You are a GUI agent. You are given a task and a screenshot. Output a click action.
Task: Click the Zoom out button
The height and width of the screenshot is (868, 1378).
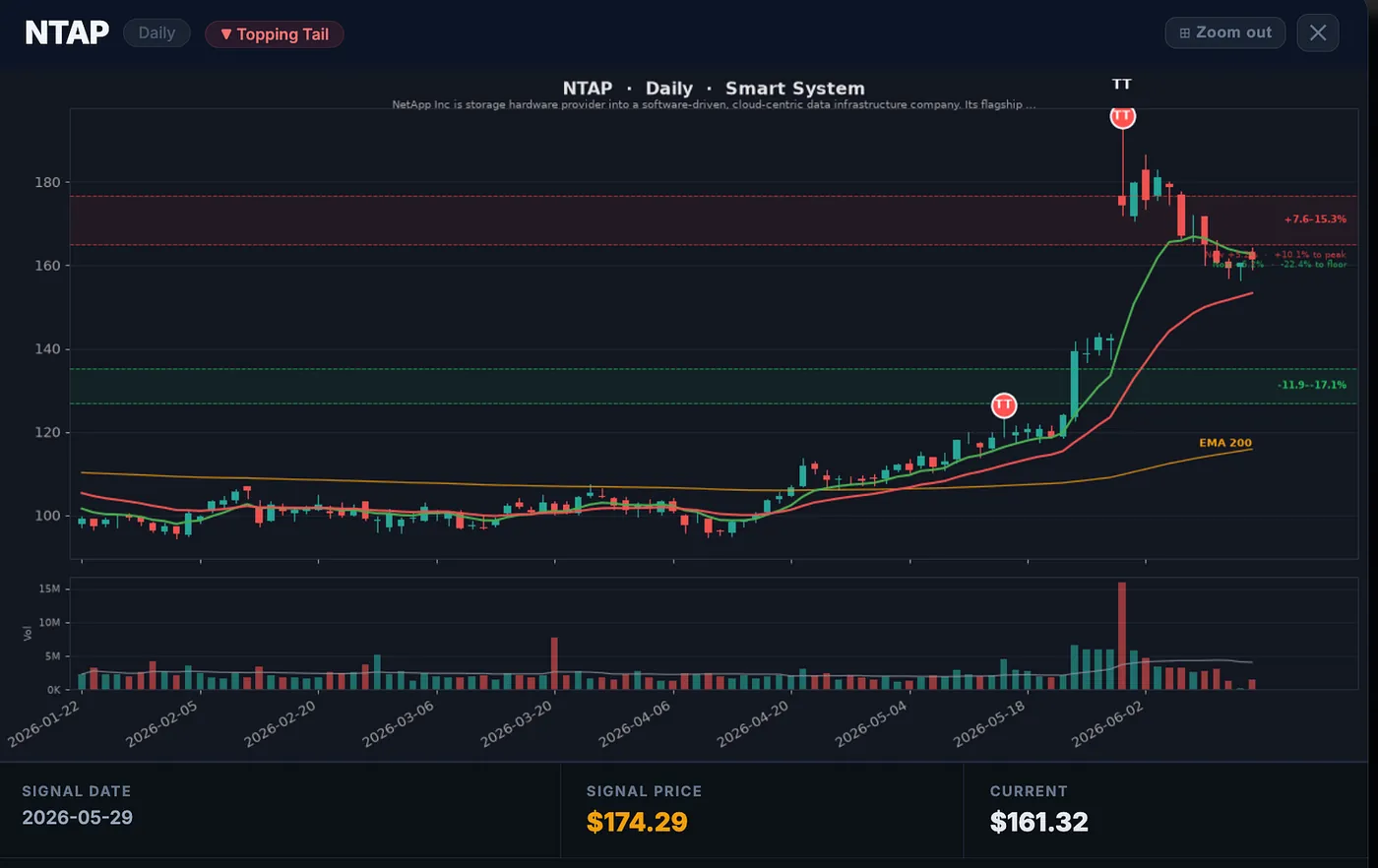pos(1225,32)
